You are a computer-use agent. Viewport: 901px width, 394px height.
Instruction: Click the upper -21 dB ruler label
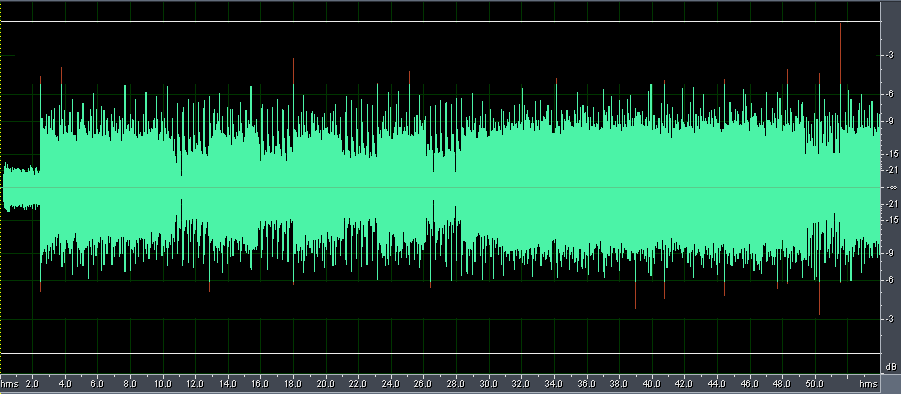click(891, 170)
